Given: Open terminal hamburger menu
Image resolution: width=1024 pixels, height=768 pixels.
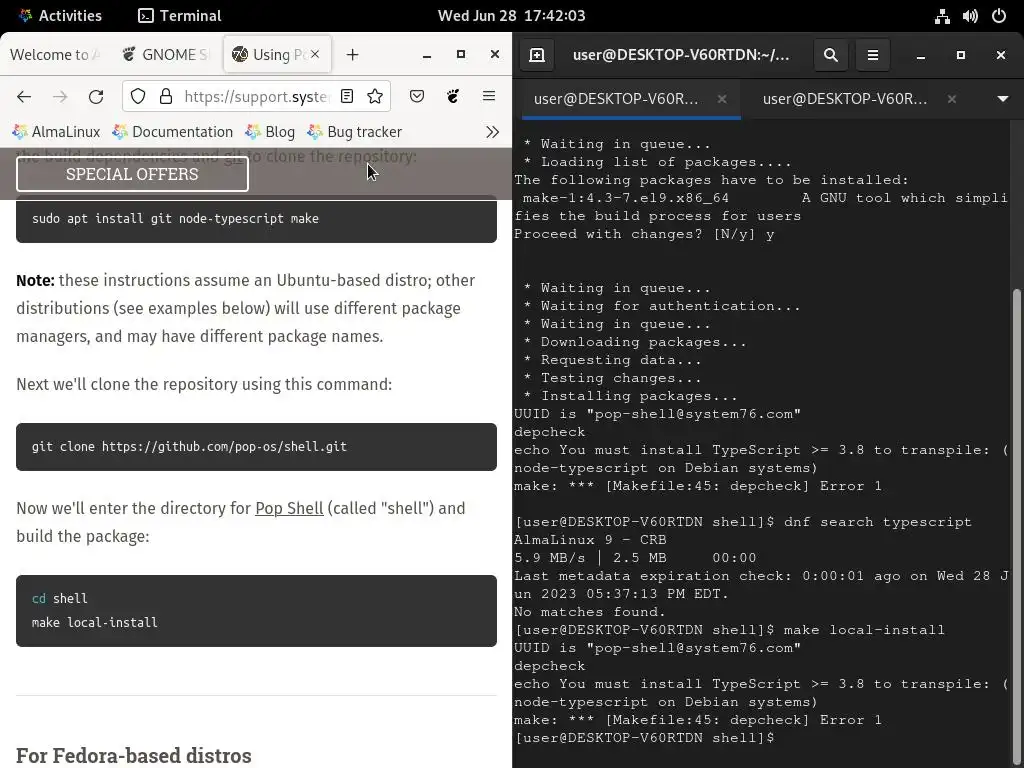Looking at the screenshot, I should [872, 55].
